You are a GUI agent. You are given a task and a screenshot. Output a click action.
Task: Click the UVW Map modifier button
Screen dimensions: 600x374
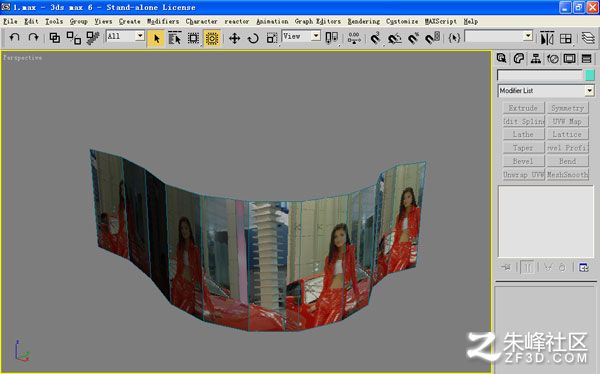click(567, 121)
